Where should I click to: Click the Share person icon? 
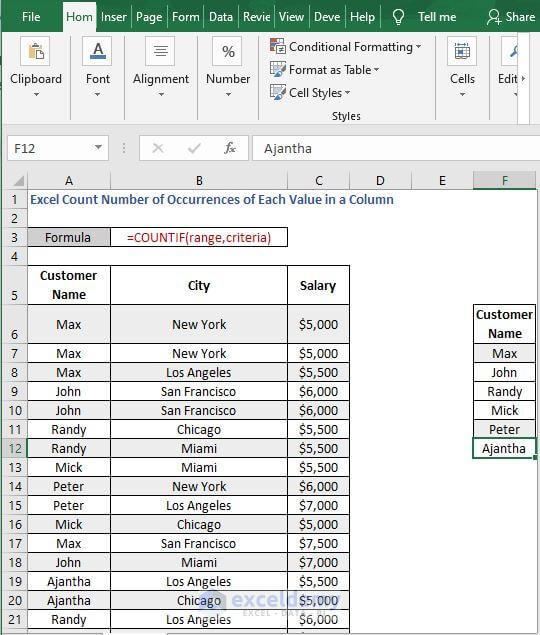coord(494,17)
